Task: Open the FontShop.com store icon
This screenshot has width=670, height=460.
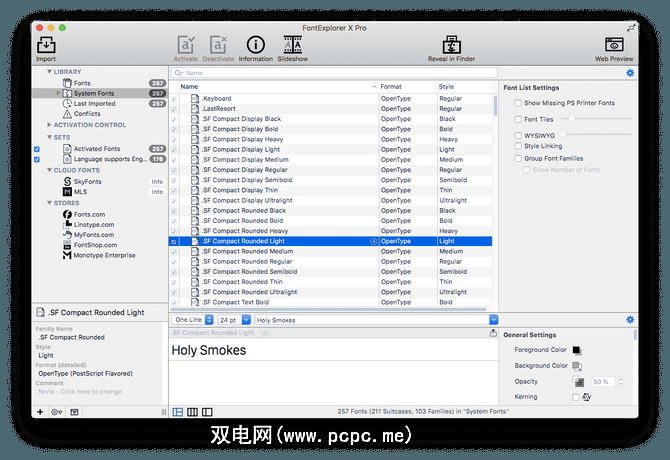Action: click(67, 245)
